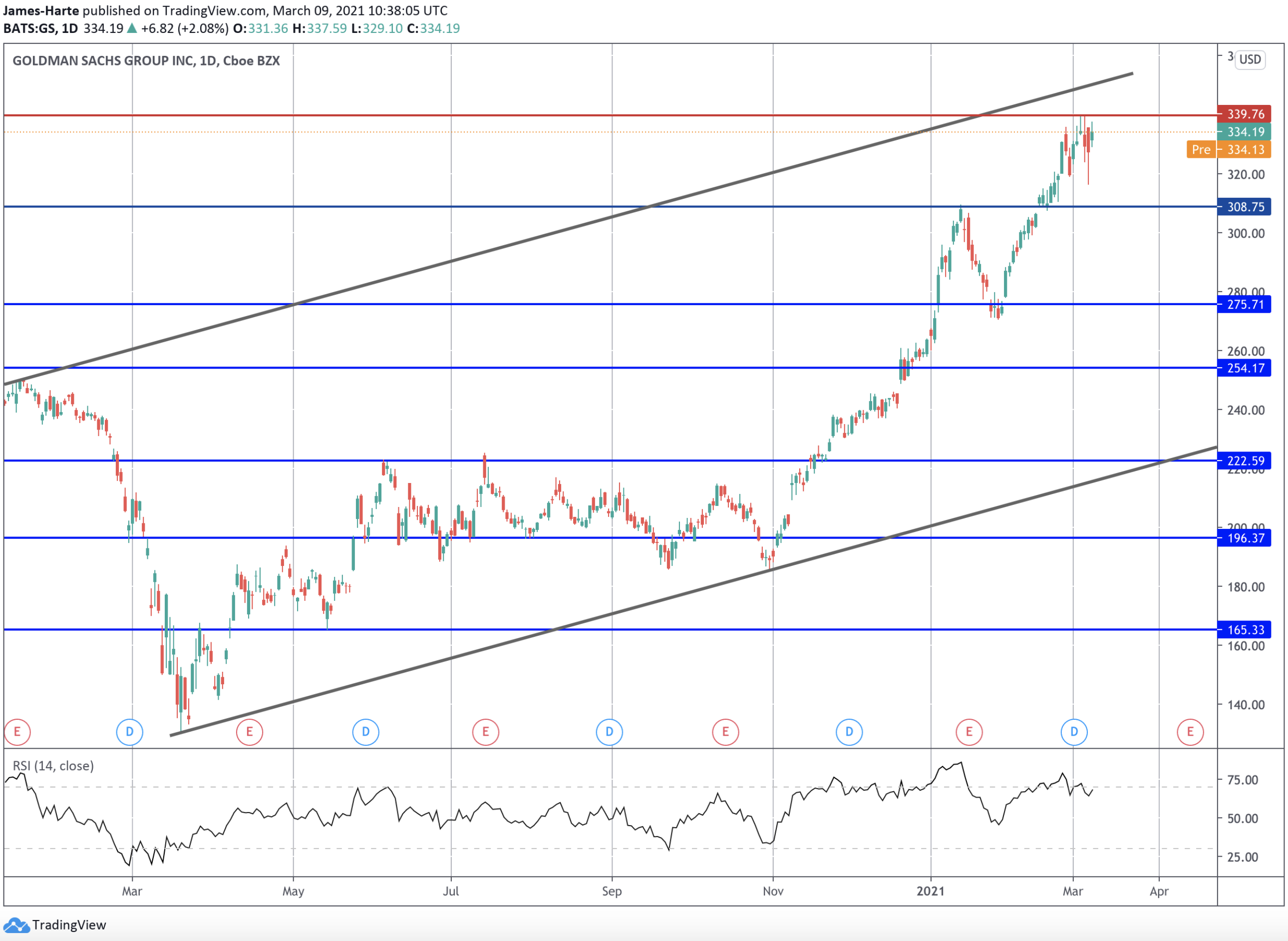
Task: Select the red 339.76 price label
Action: click(1244, 114)
